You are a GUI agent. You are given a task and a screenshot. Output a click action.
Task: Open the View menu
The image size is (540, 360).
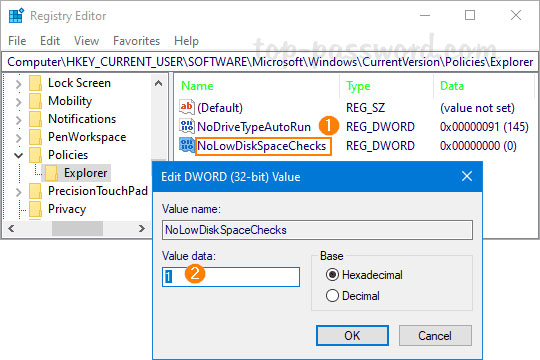[86, 41]
